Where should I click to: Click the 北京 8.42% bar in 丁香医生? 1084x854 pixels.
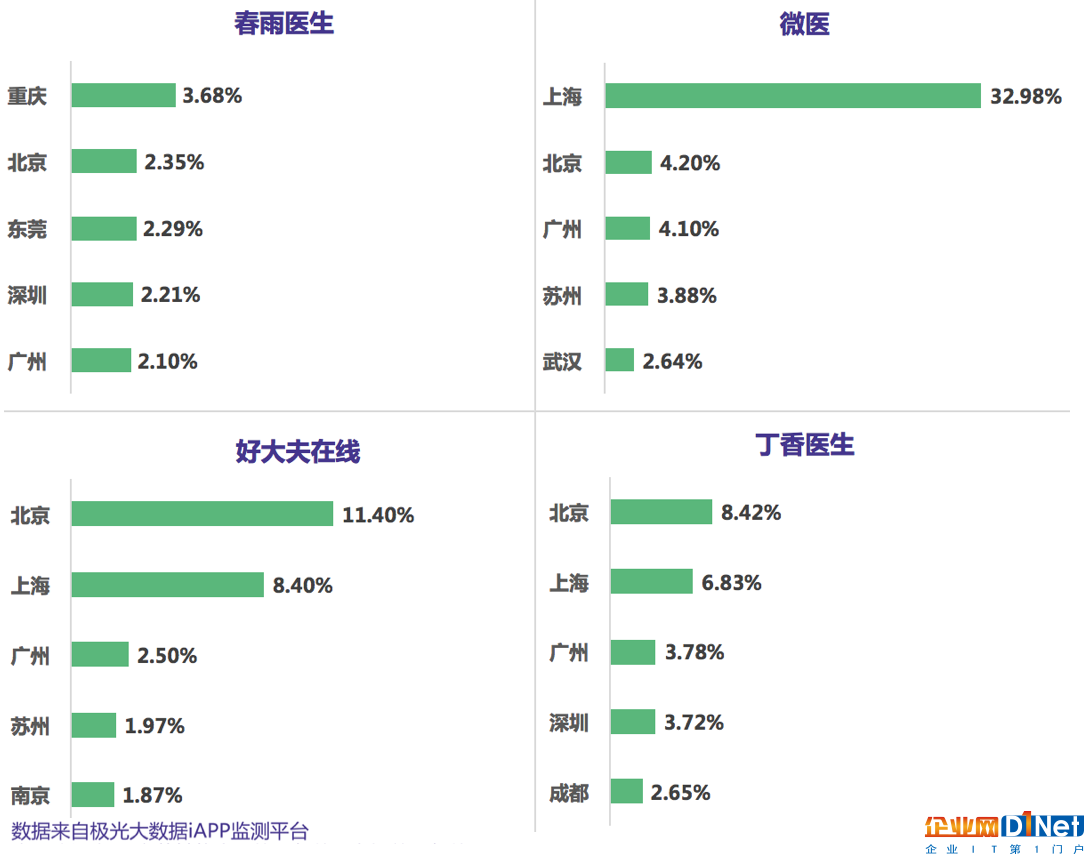pyautogui.click(x=661, y=512)
